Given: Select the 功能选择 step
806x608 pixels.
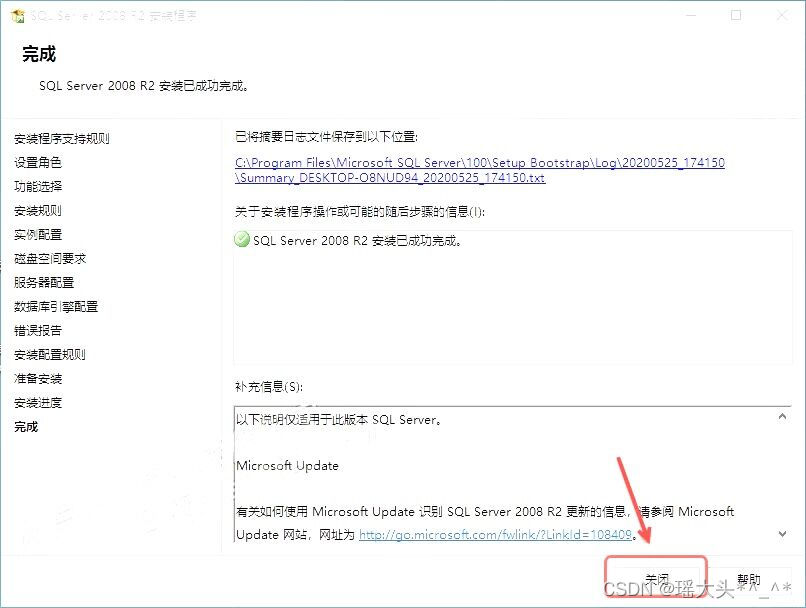Looking at the screenshot, I should 38,187.
